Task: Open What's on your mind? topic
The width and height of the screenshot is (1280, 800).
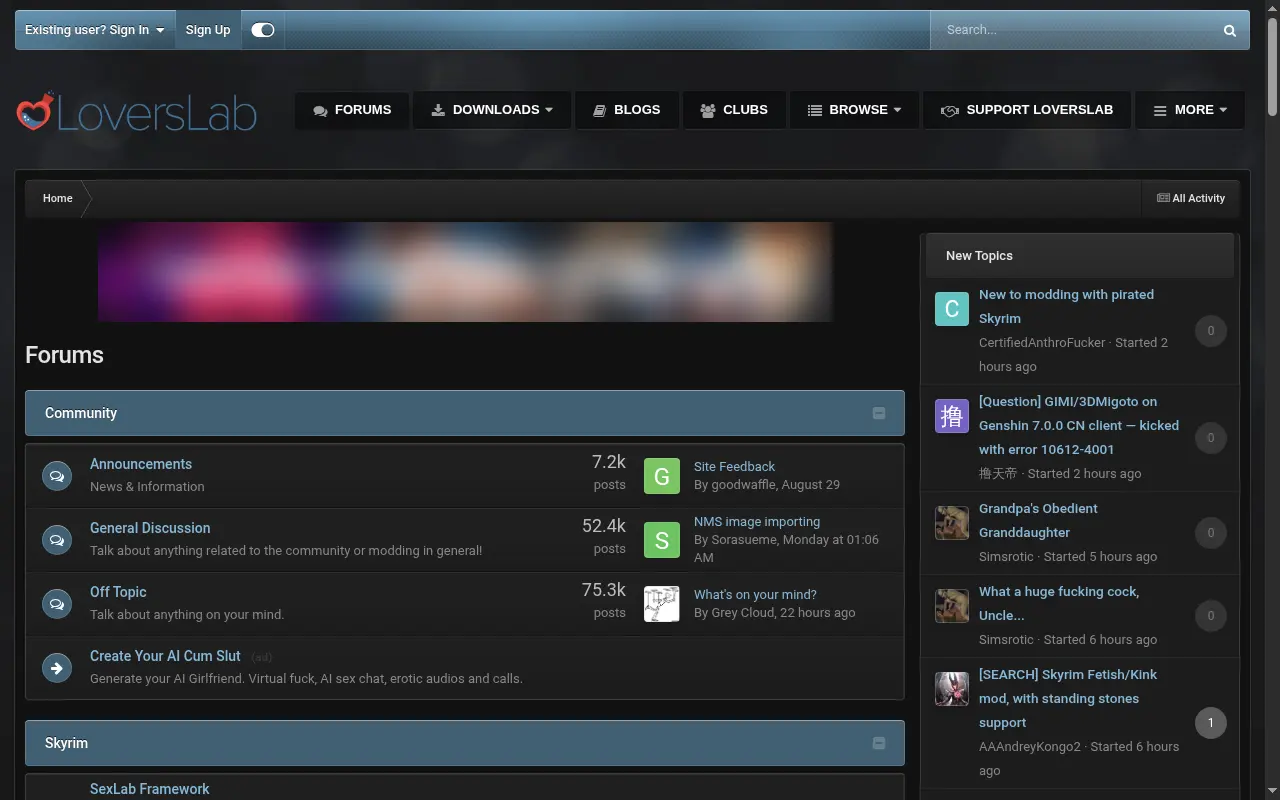Action: (x=755, y=594)
